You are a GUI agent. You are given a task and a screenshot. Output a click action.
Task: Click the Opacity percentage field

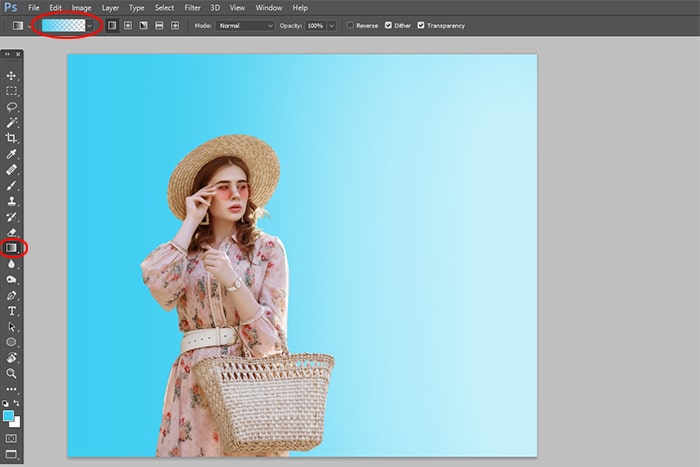(316, 26)
